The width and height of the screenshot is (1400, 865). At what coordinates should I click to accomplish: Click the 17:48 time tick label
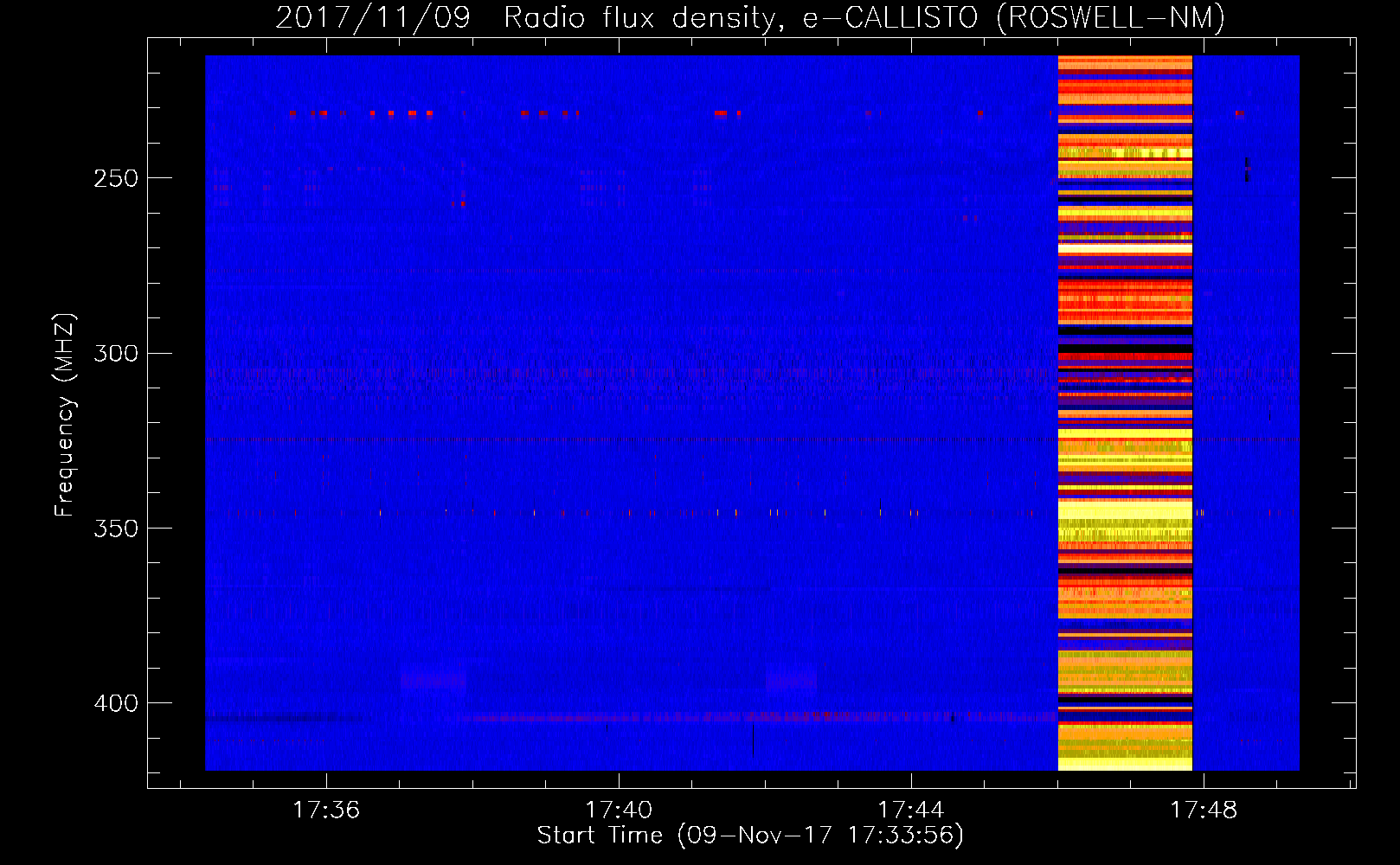pyautogui.click(x=1204, y=810)
